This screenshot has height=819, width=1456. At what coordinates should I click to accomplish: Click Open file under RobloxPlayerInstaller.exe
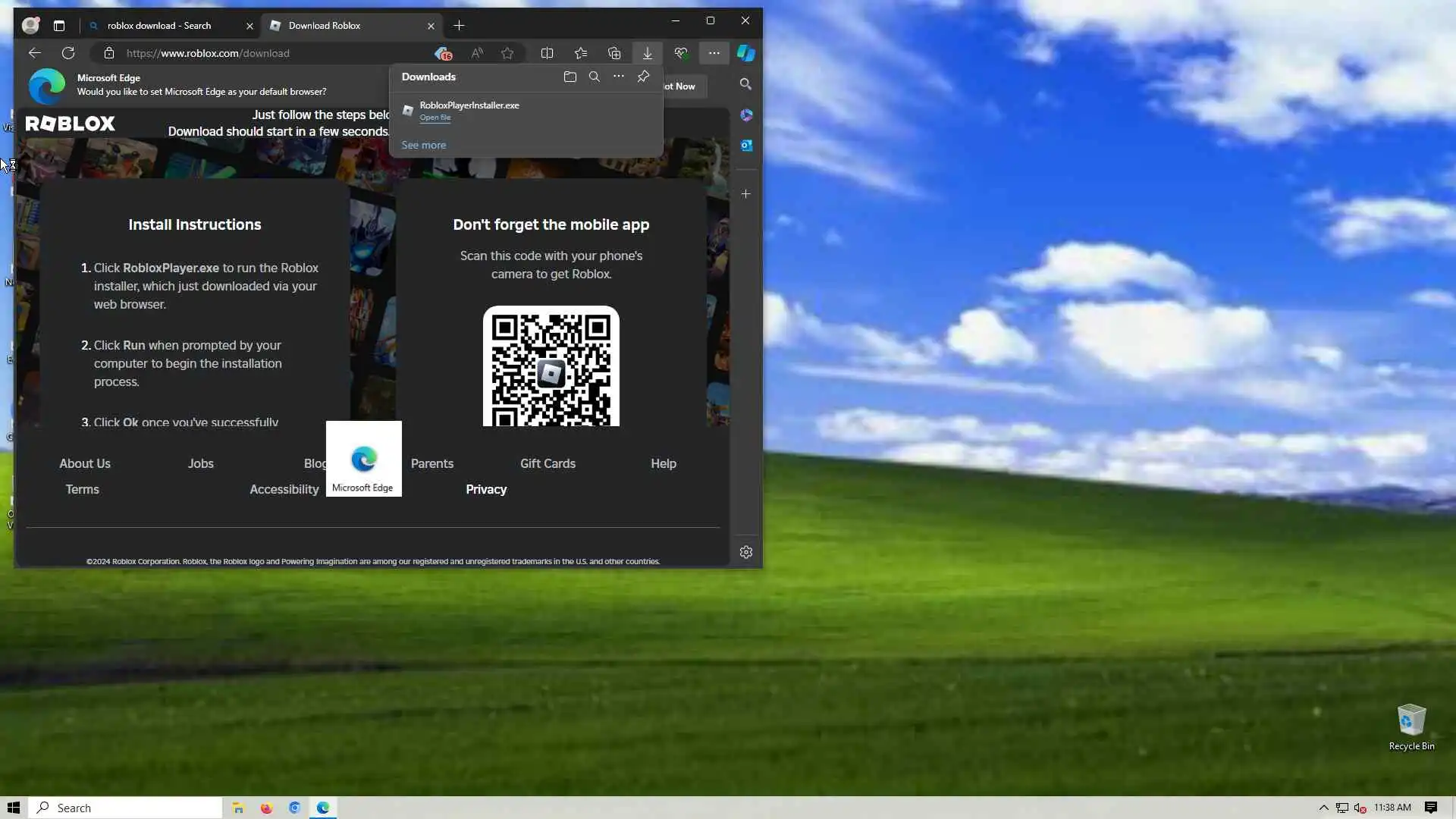click(435, 118)
